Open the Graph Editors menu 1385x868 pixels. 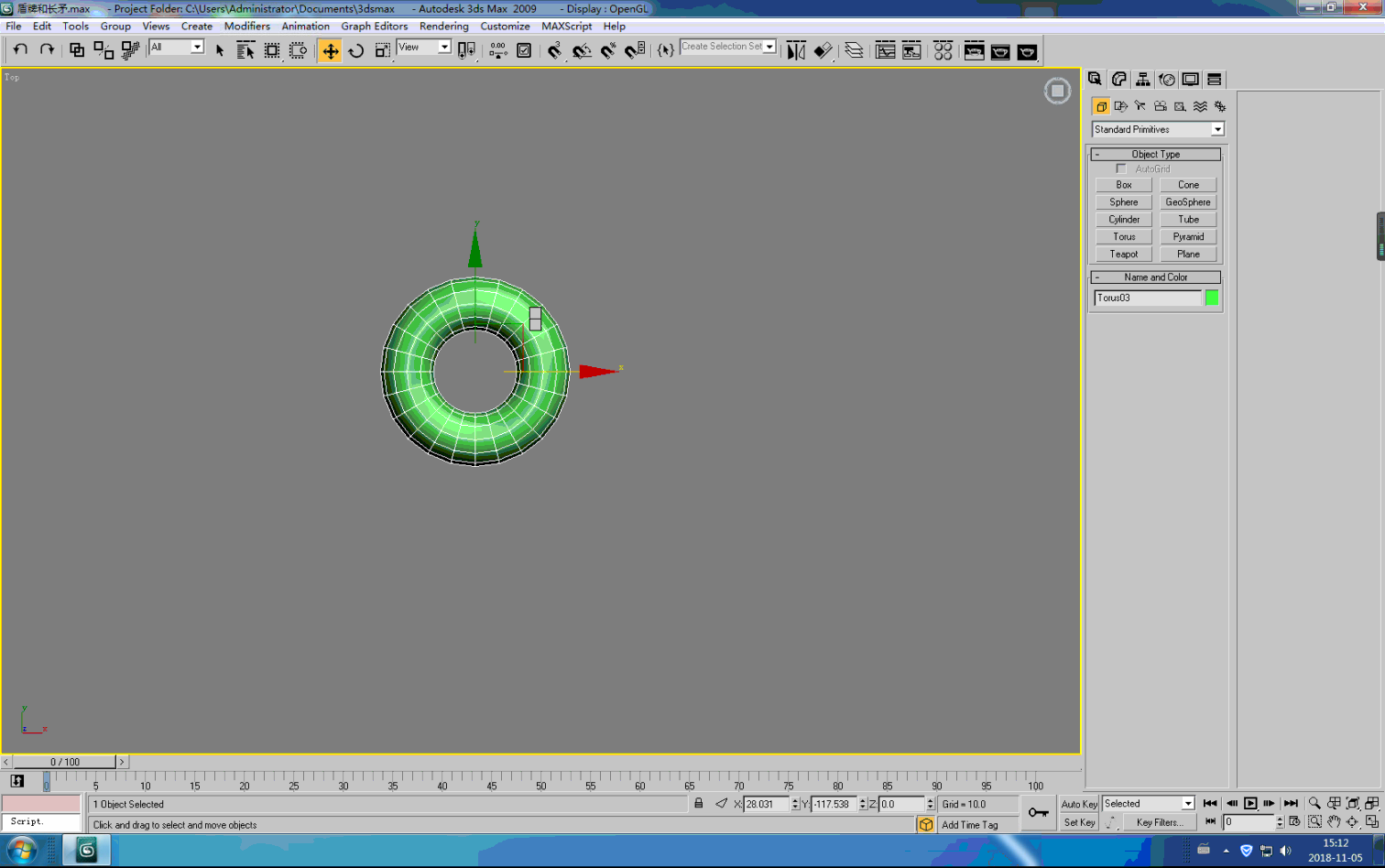pos(375,26)
